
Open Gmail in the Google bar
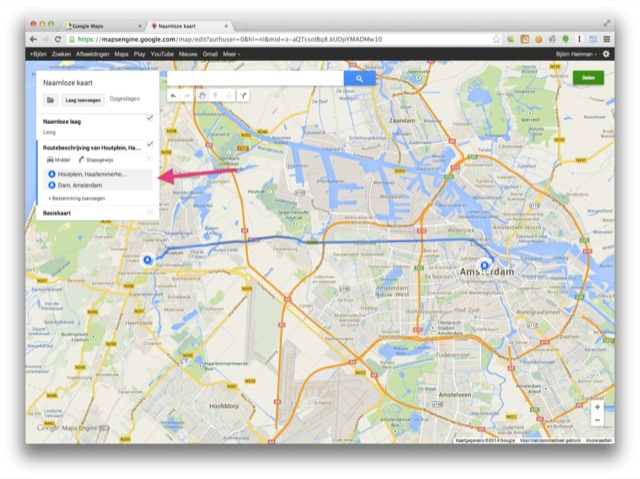pos(210,54)
